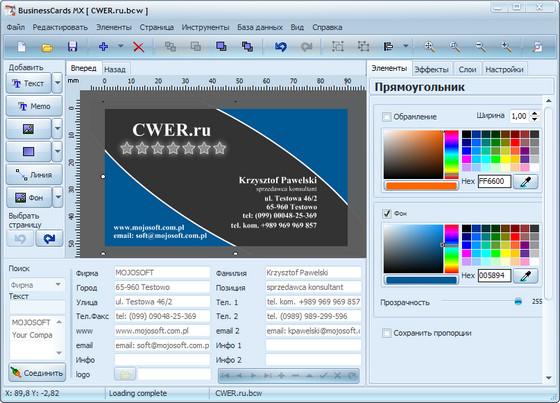Click the Memo add button
The height and width of the screenshot is (403, 560).
[x=34, y=106]
